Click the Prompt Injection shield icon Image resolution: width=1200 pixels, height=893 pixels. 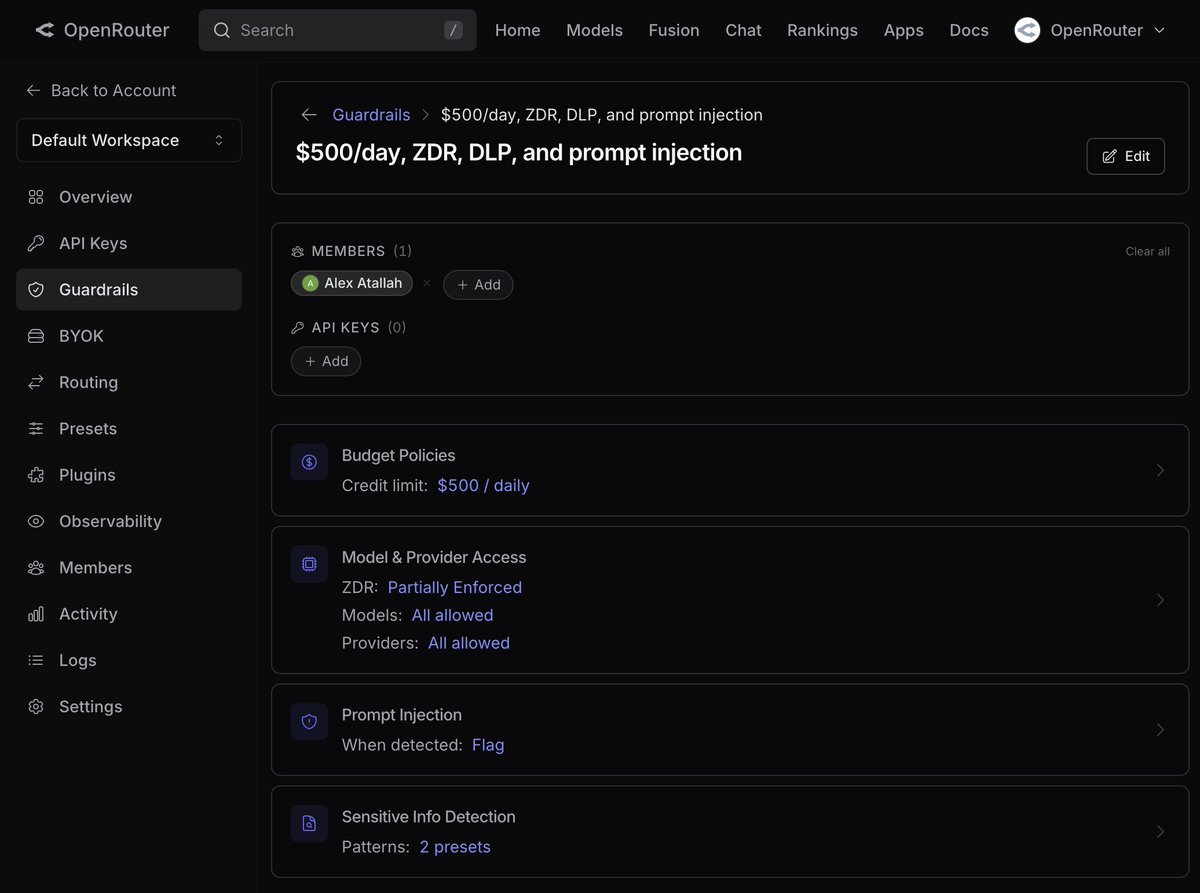[309, 722]
